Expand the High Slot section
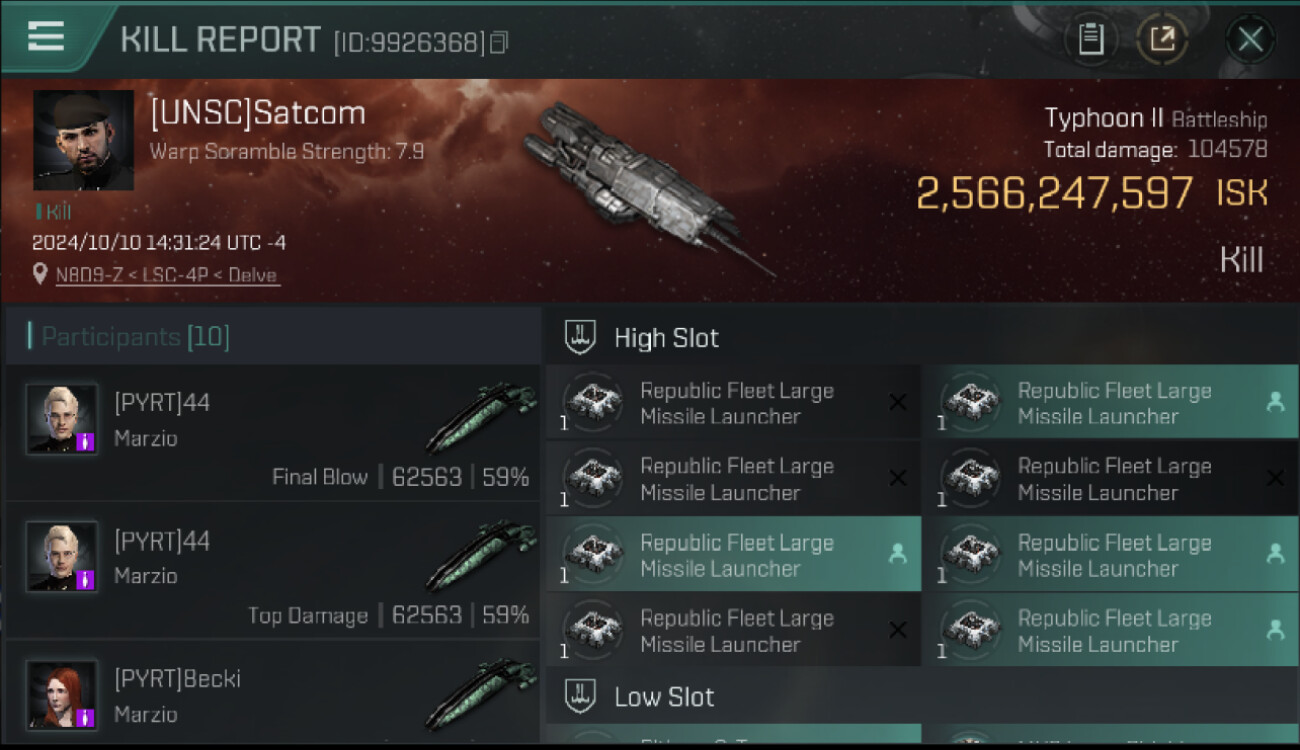This screenshot has height=750, width=1300. click(x=666, y=338)
